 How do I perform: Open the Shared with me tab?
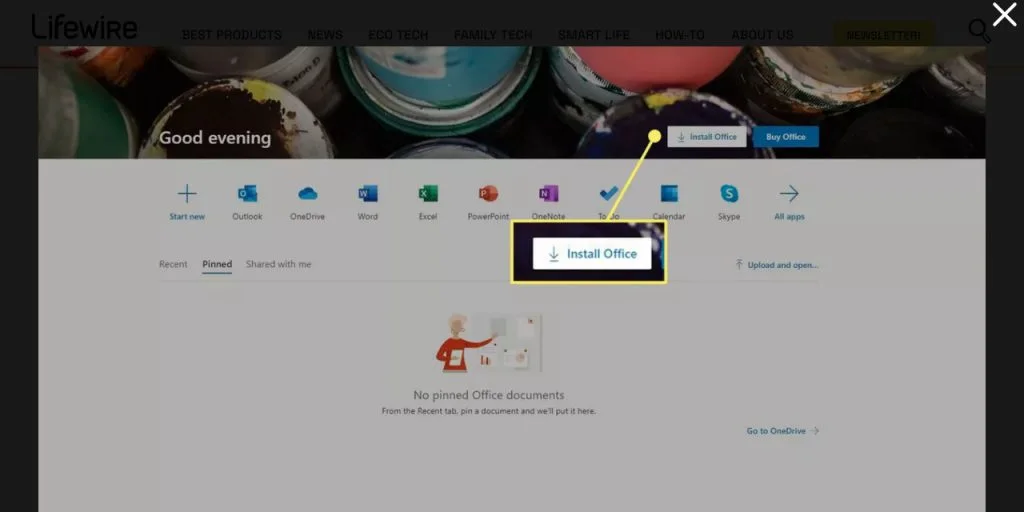point(278,264)
